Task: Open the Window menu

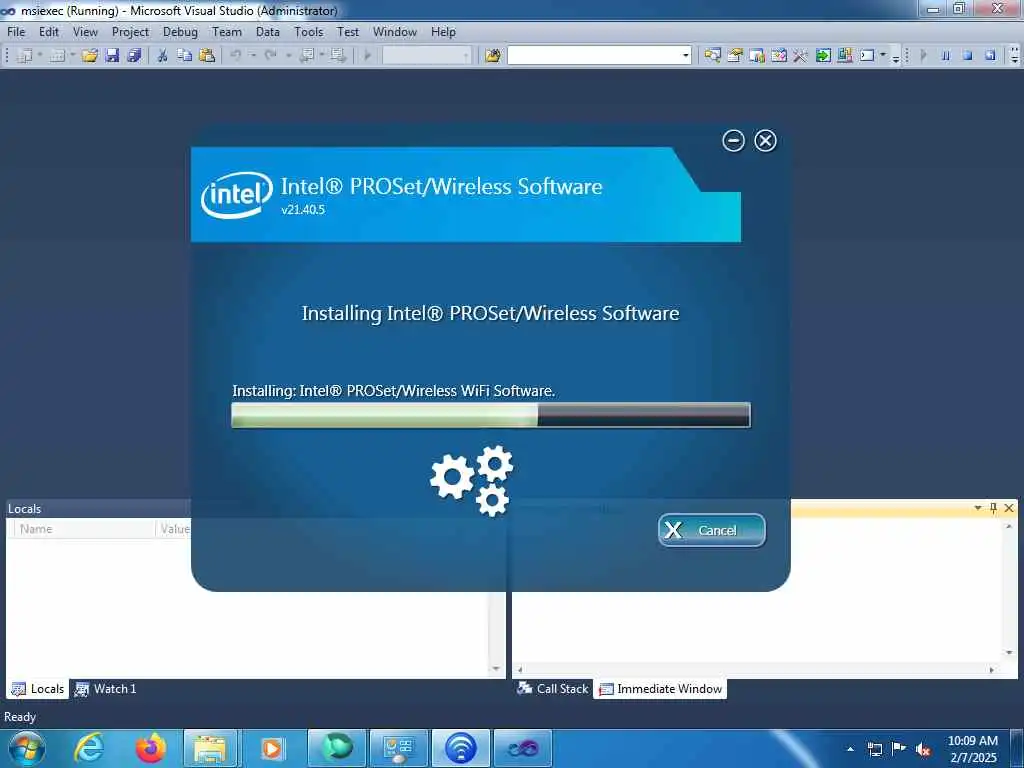Action: (394, 32)
